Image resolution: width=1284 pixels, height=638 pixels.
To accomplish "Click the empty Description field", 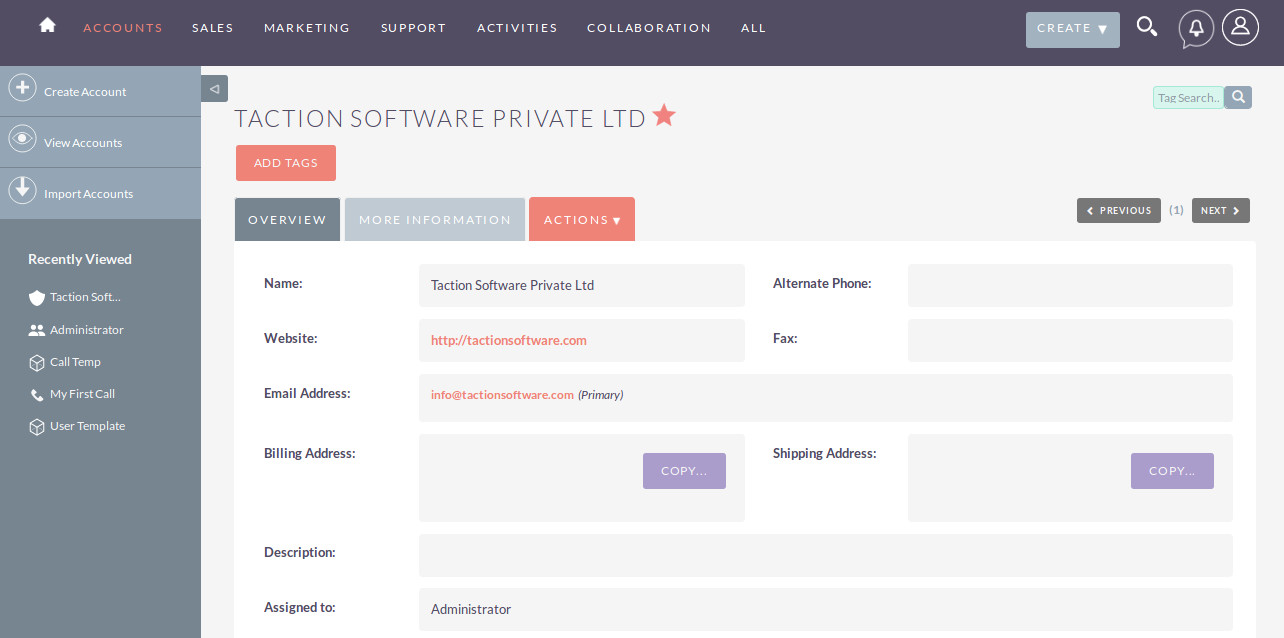I will (826, 555).
